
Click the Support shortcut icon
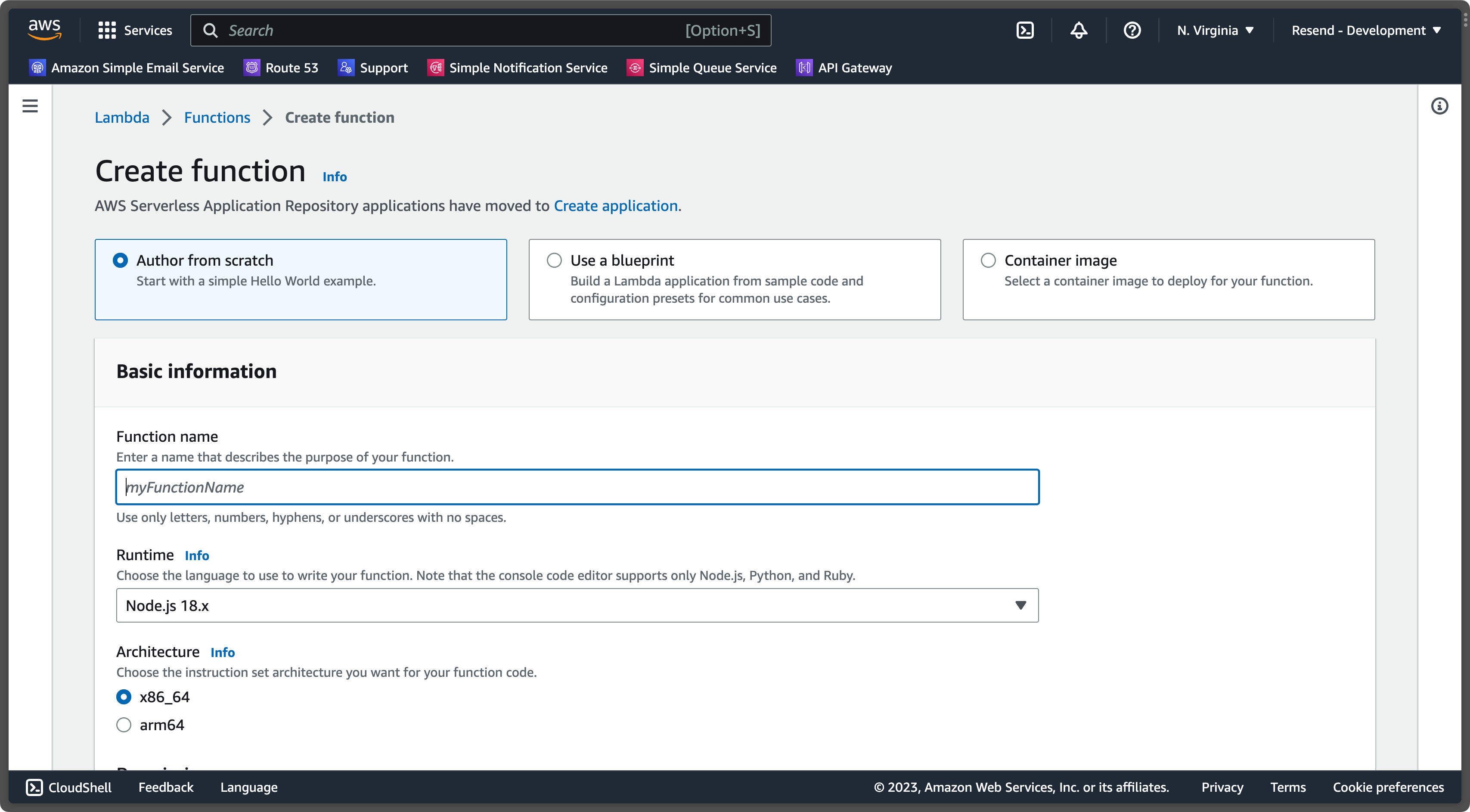[346, 67]
